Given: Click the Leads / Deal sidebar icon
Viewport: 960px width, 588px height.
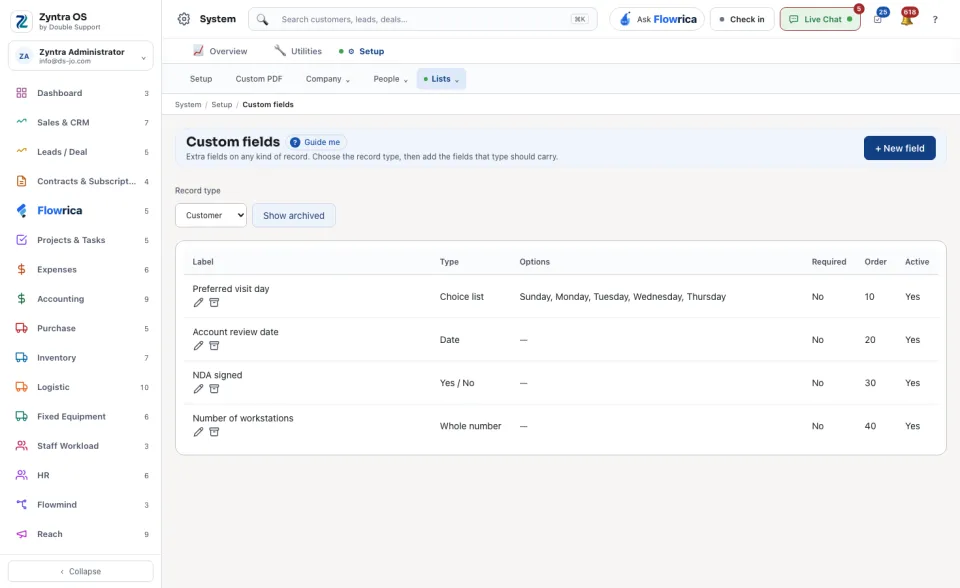Looking at the screenshot, I should 21,151.
